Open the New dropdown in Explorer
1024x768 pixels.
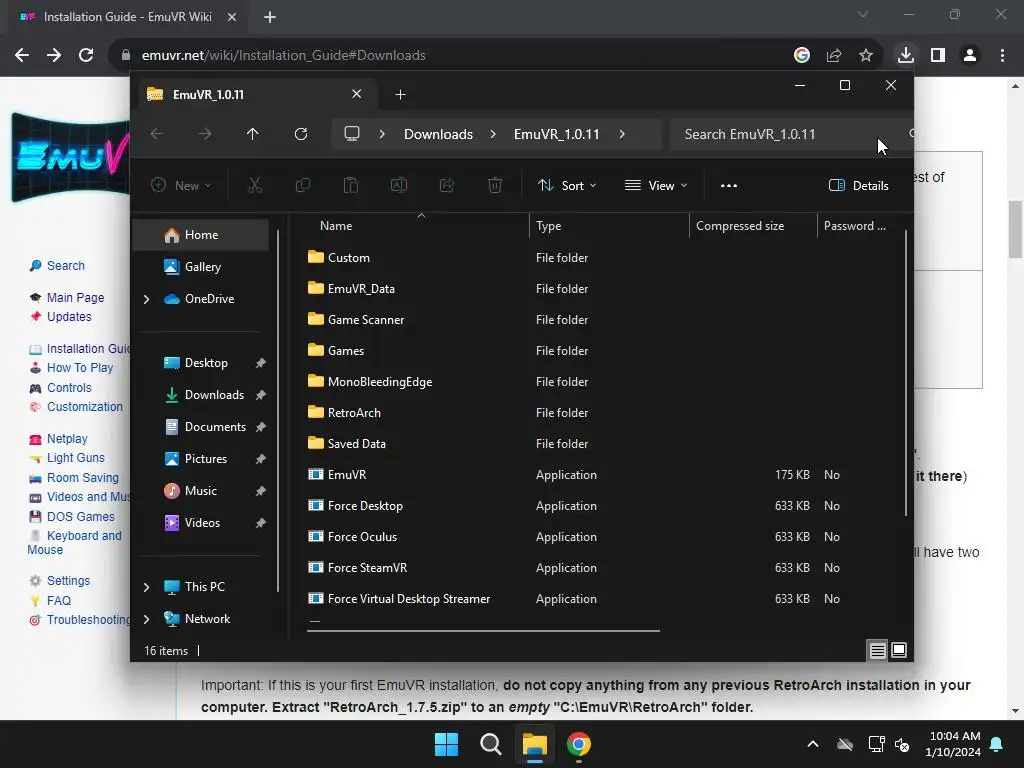[x=182, y=185]
